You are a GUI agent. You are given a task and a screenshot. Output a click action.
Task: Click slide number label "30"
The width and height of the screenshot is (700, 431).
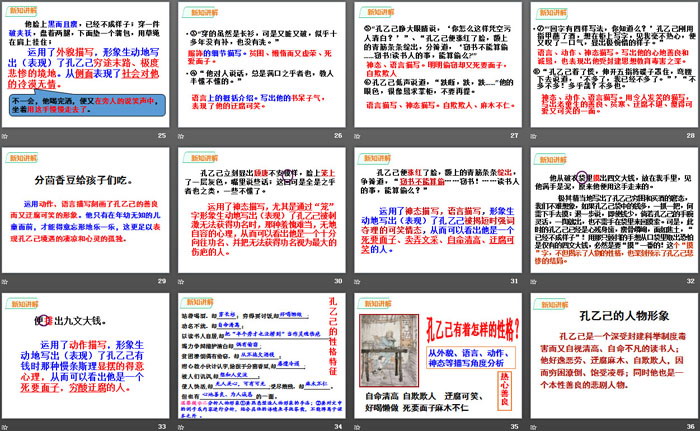338,281
